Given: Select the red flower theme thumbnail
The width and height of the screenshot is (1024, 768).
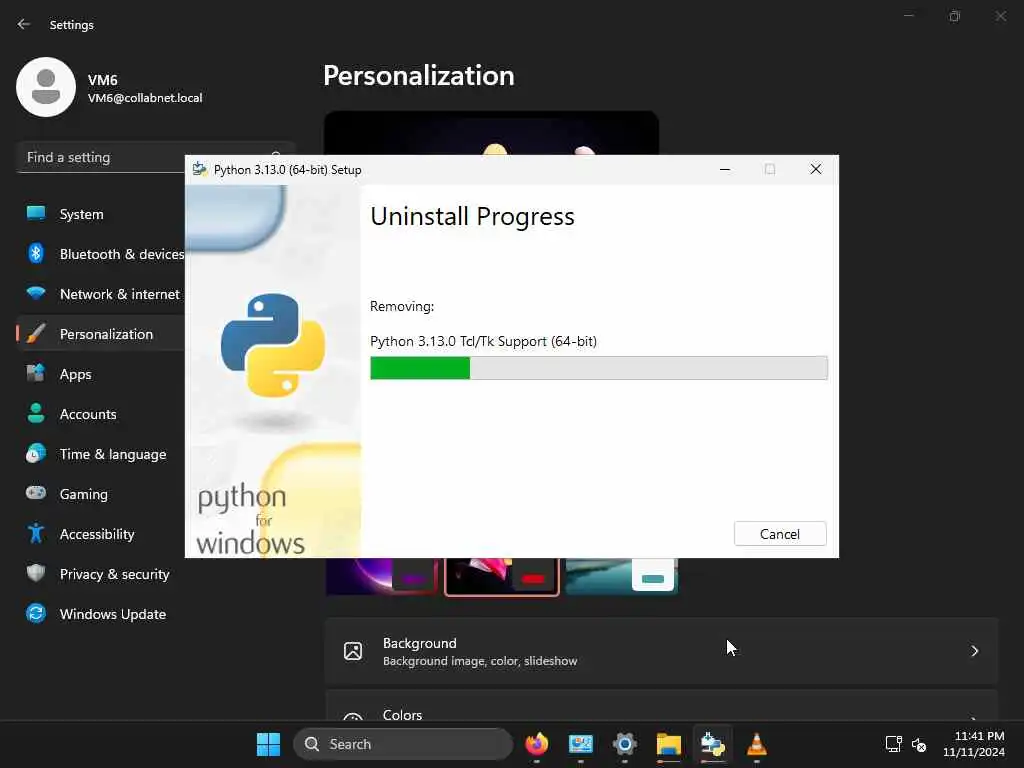Looking at the screenshot, I should (x=502, y=577).
